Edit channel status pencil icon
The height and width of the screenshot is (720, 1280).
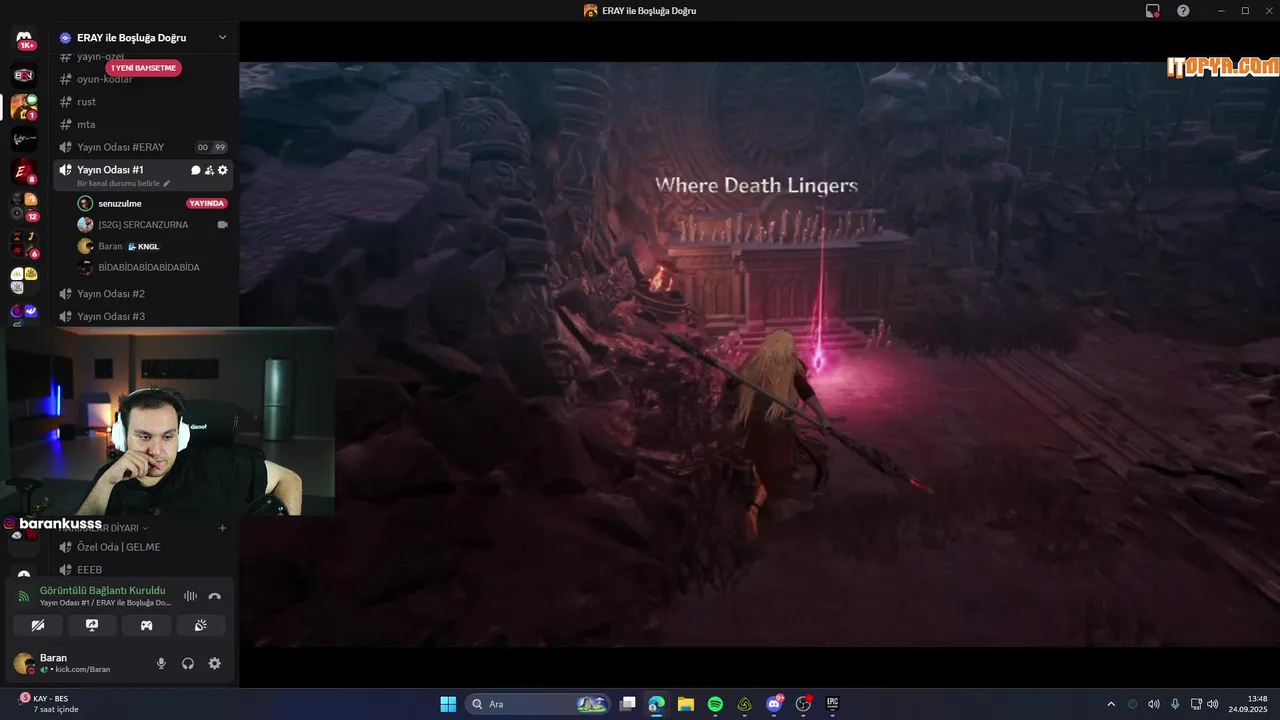click(167, 184)
